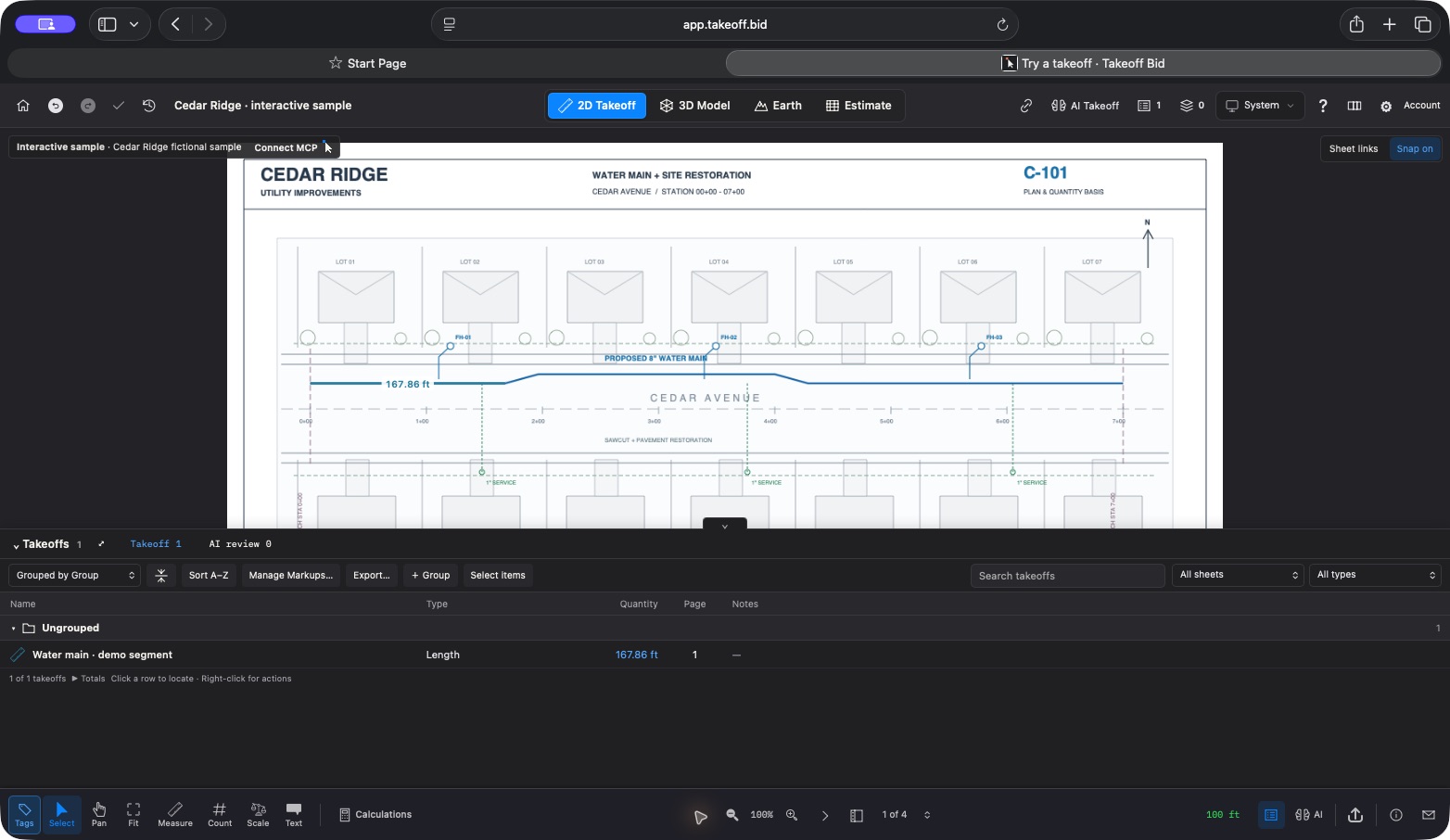Viewport: 1450px width, 840px height.
Task: Switch to the AI review tab
Action: [240, 544]
